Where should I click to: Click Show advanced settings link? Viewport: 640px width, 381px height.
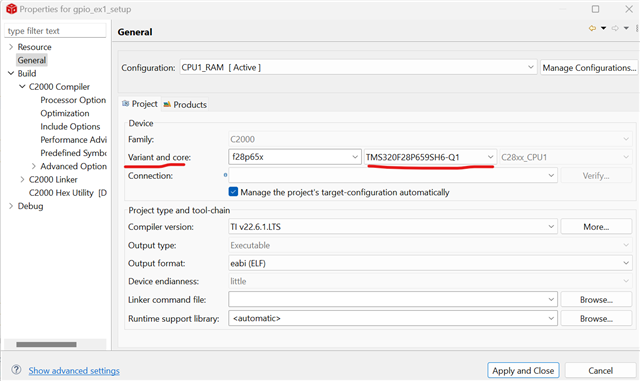click(74, 370)
